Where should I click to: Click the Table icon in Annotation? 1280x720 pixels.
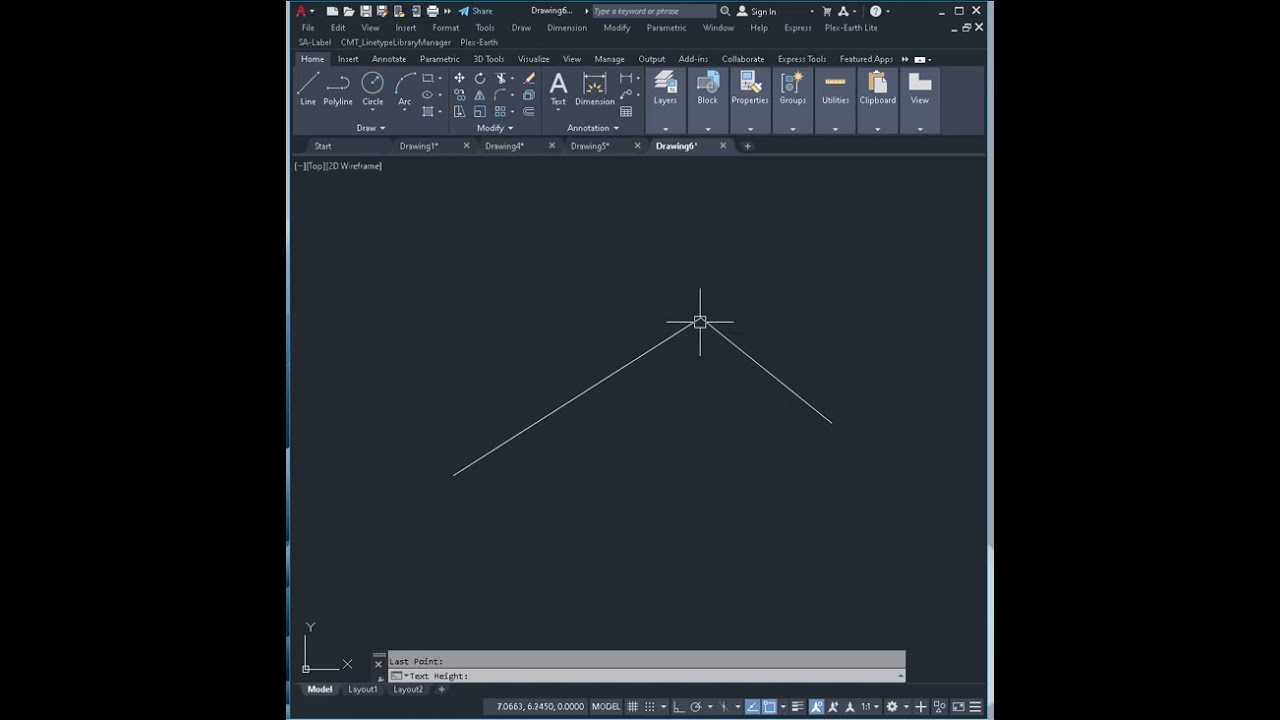(x=626, y=112)
